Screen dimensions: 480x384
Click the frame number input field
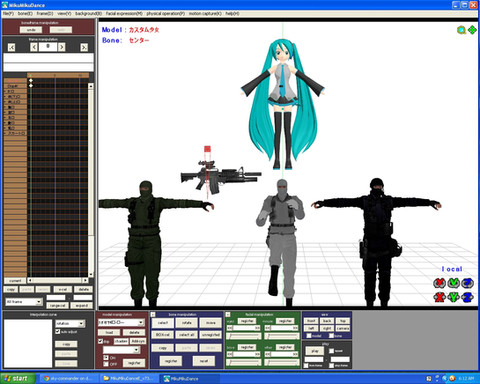pyautogui.click(x=48, y=47)
